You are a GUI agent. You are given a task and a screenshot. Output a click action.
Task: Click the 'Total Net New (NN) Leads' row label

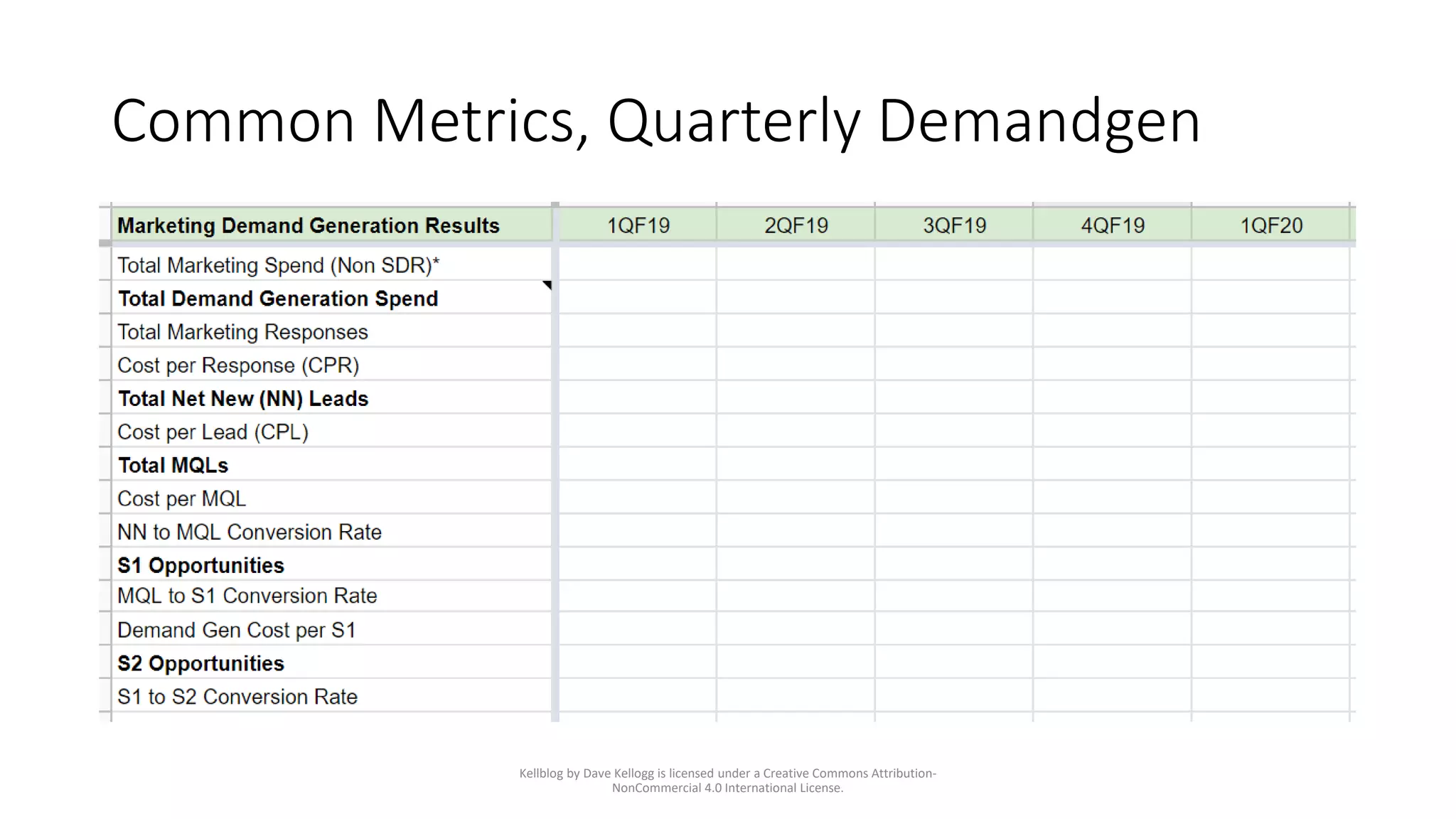[x=243, y=399]
